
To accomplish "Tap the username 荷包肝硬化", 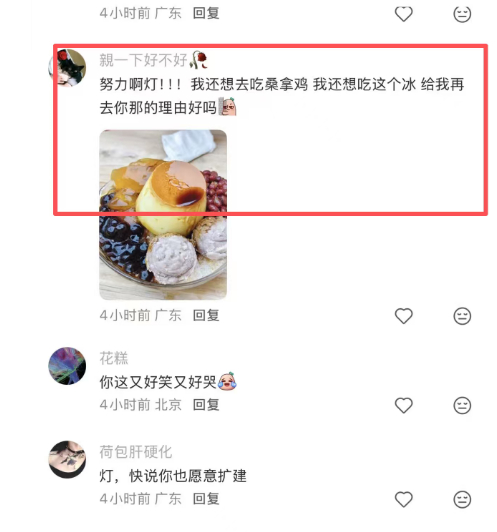I will pos(136,452).
